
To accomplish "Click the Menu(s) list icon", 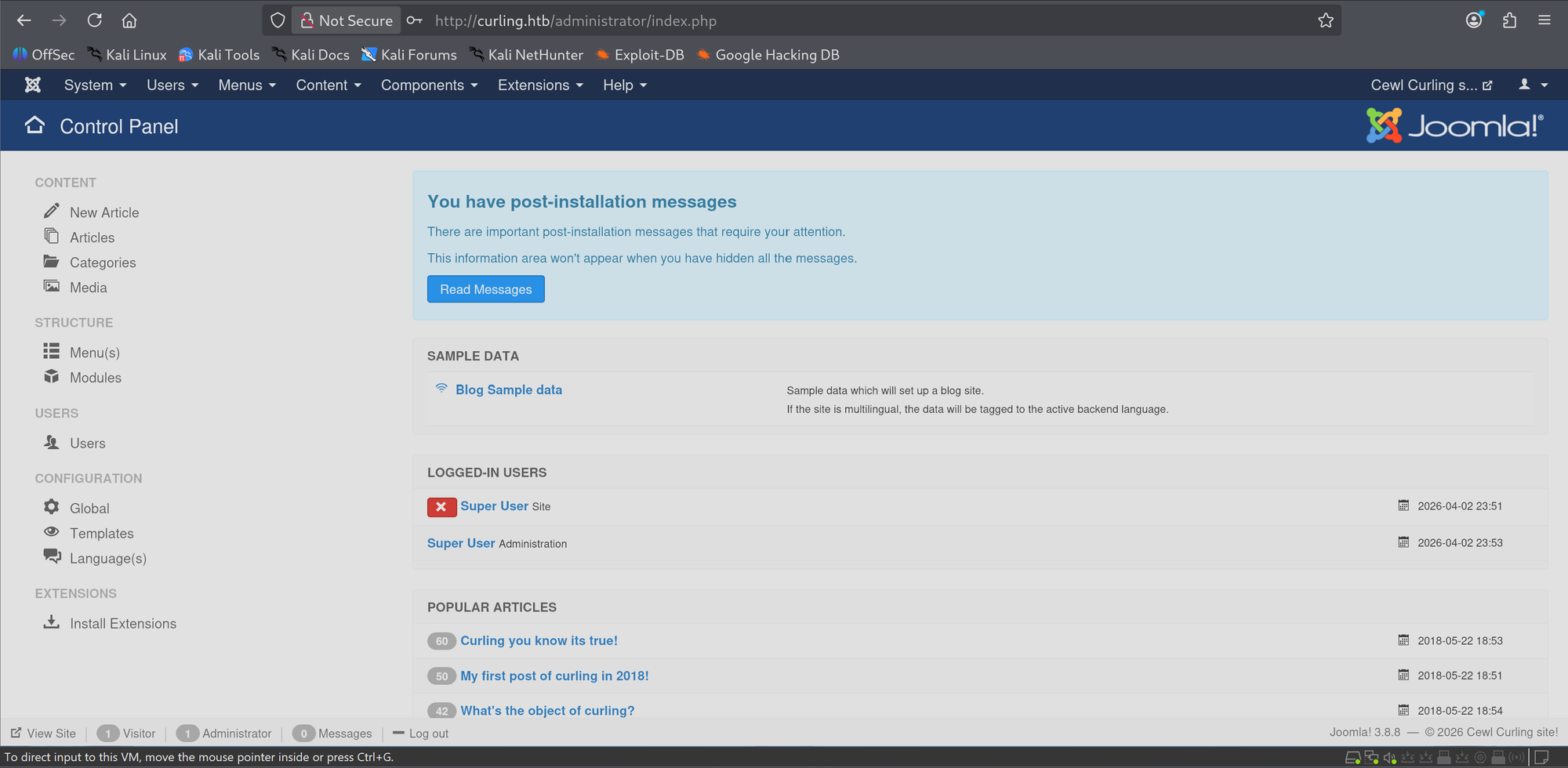I will 52,351.
